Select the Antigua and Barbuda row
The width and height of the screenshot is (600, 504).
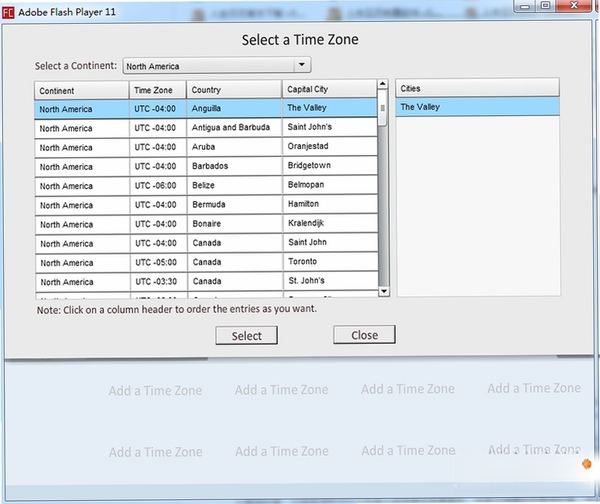(206, 127)
